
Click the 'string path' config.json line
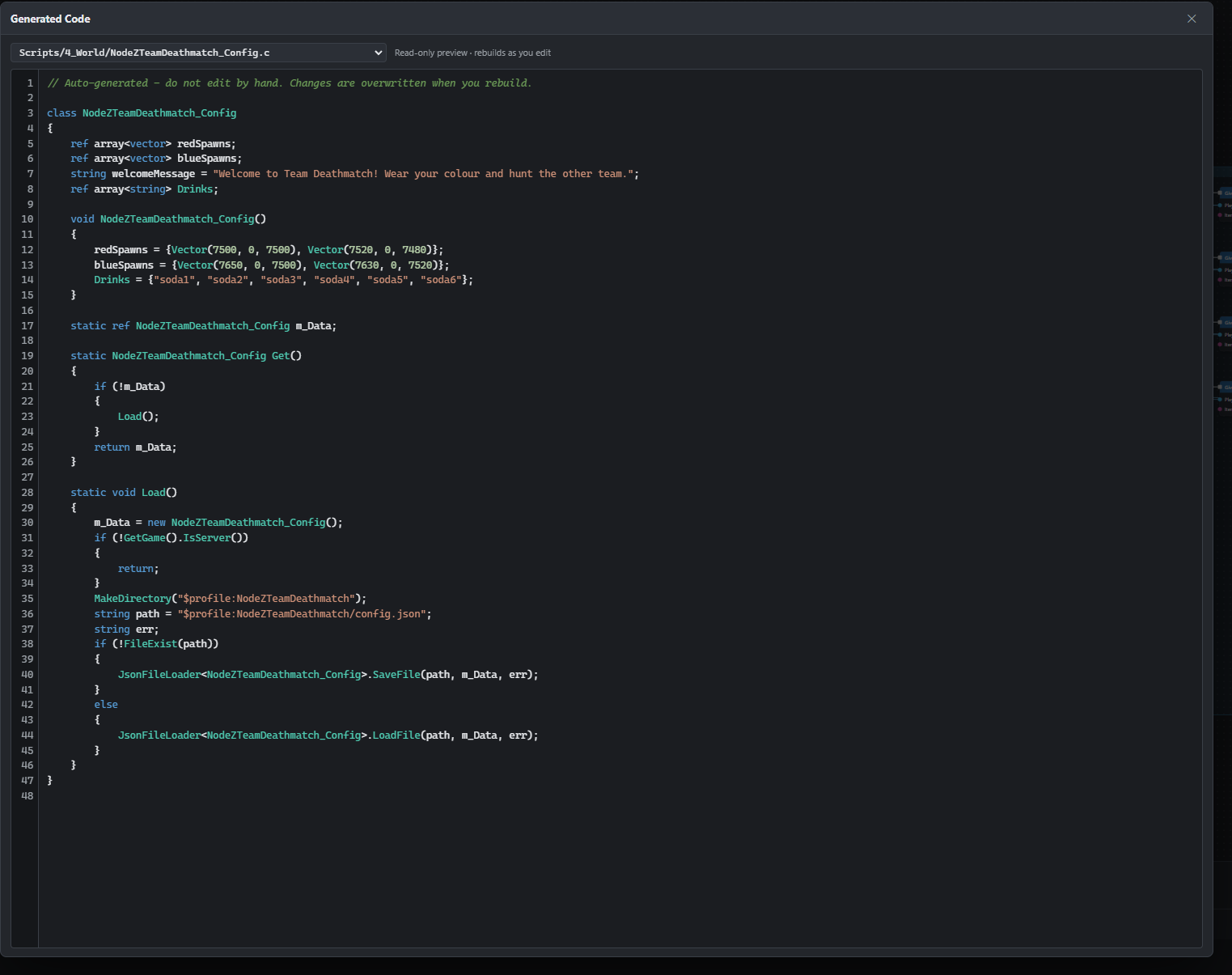[263, 614]
